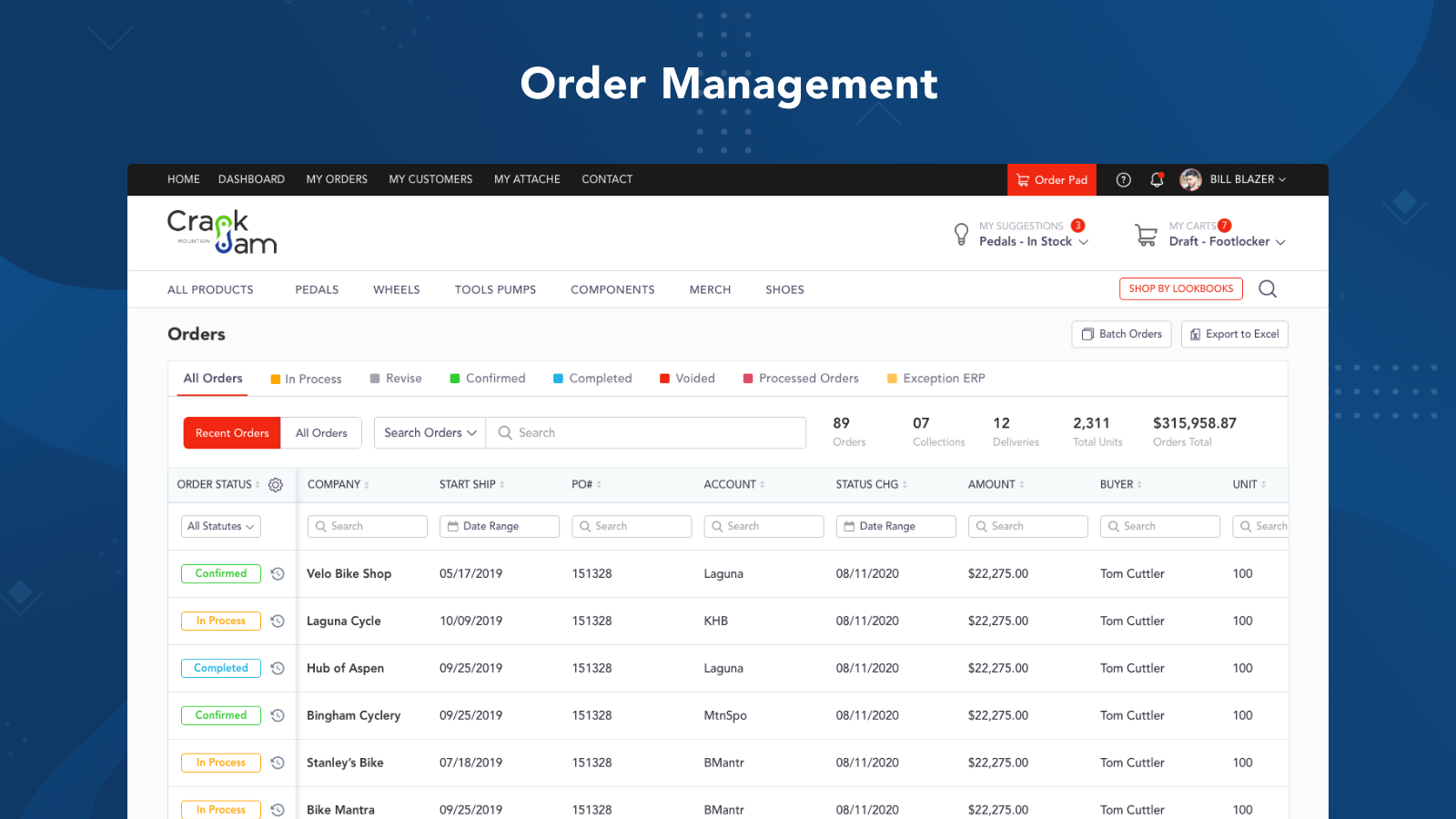1456x819 pixels.
Task: Toggle to the All Orders segment
Action: (x=321, y=432)
